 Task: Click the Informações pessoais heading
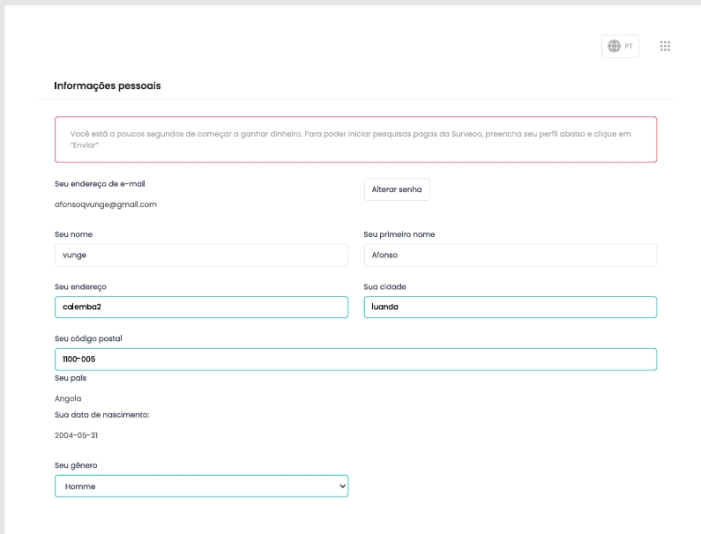click(107, 86)
